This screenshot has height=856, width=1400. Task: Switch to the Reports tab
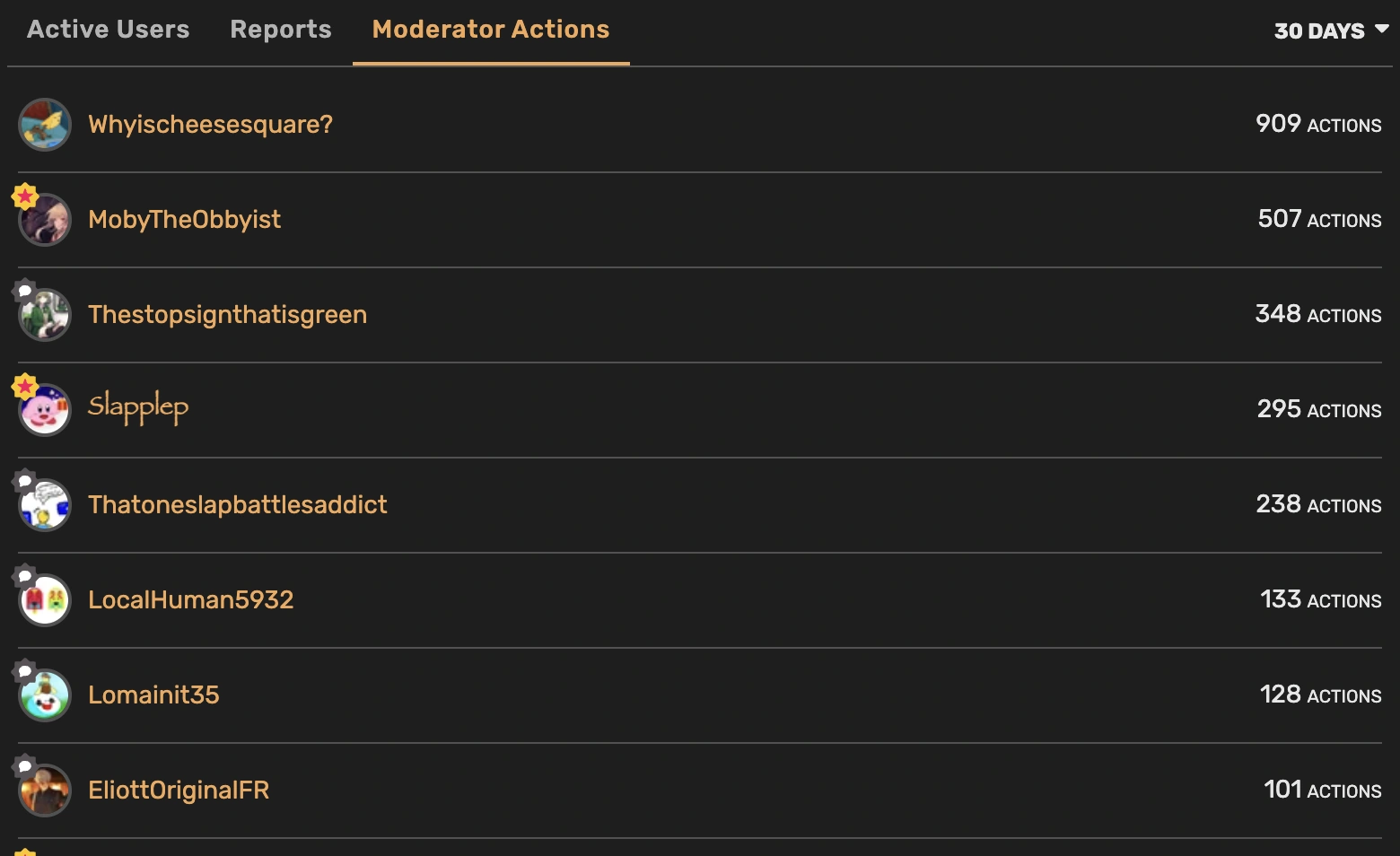click(281, 30)
